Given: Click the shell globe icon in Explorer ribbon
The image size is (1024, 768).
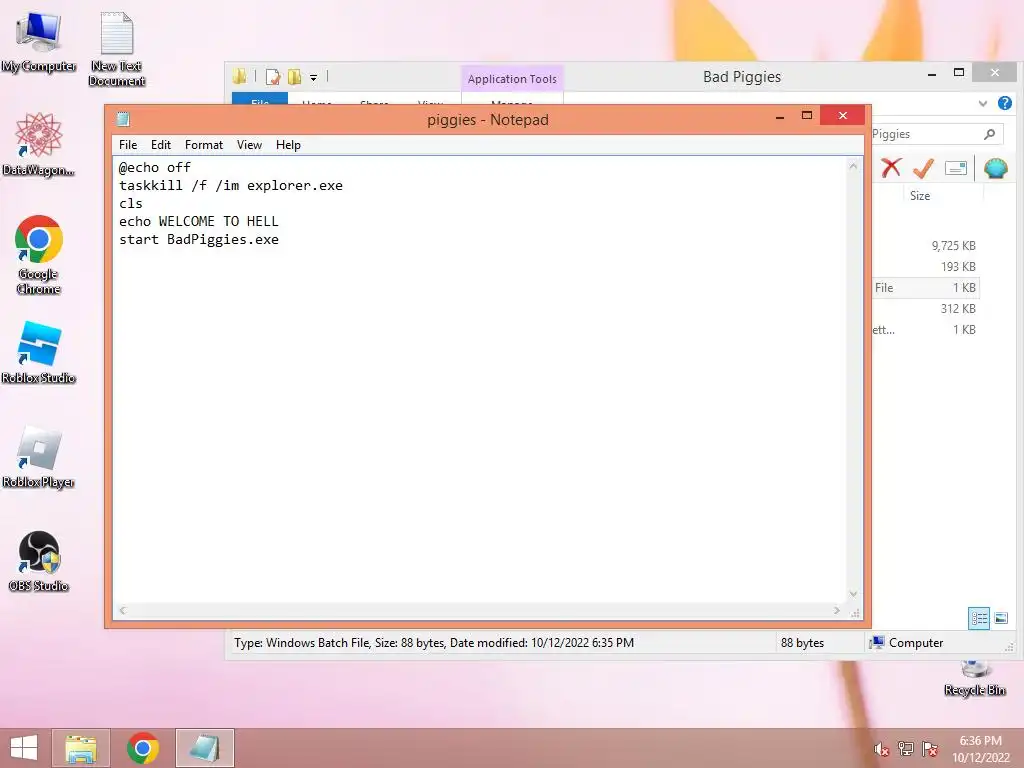Looking at the screenshot, I should click(x=995, y=168).
